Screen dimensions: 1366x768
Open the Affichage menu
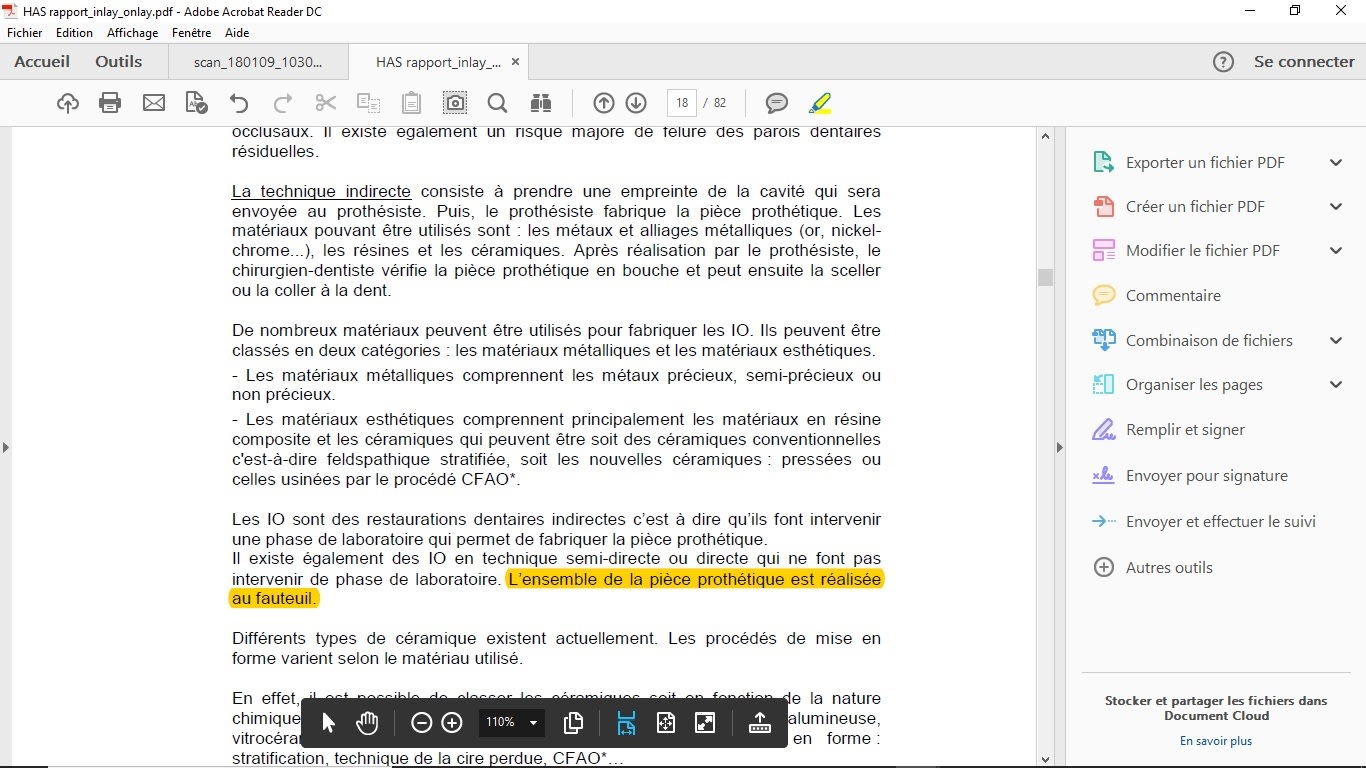click(x=133, y=33)
